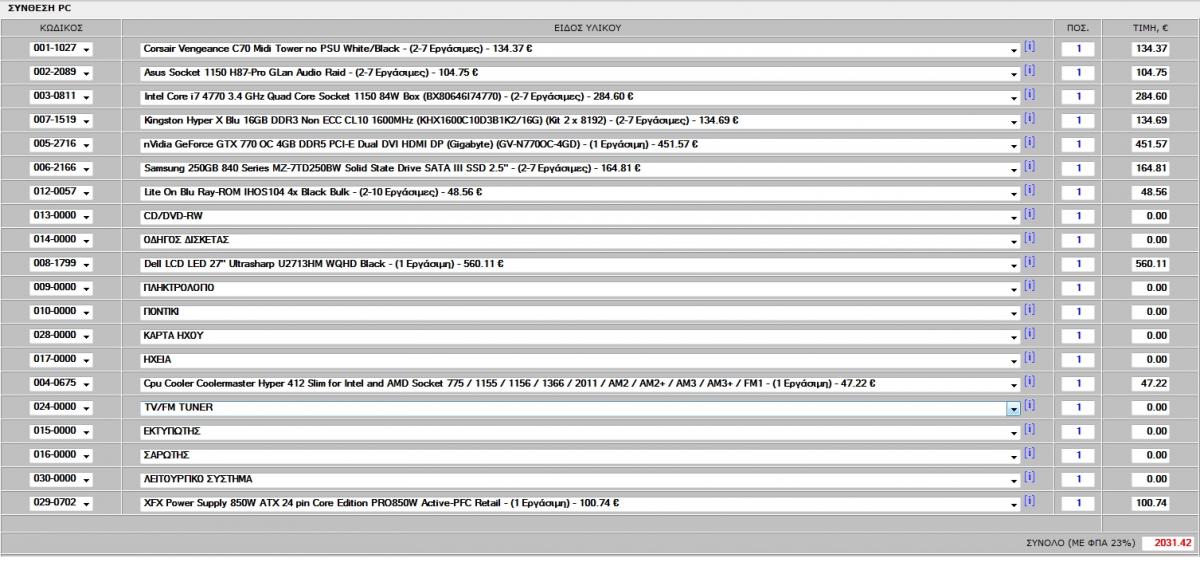Screen dimensions: 1200x574
Task: Click quantity field of Intel Core i7 row
Action: [x=1078, y=97]
